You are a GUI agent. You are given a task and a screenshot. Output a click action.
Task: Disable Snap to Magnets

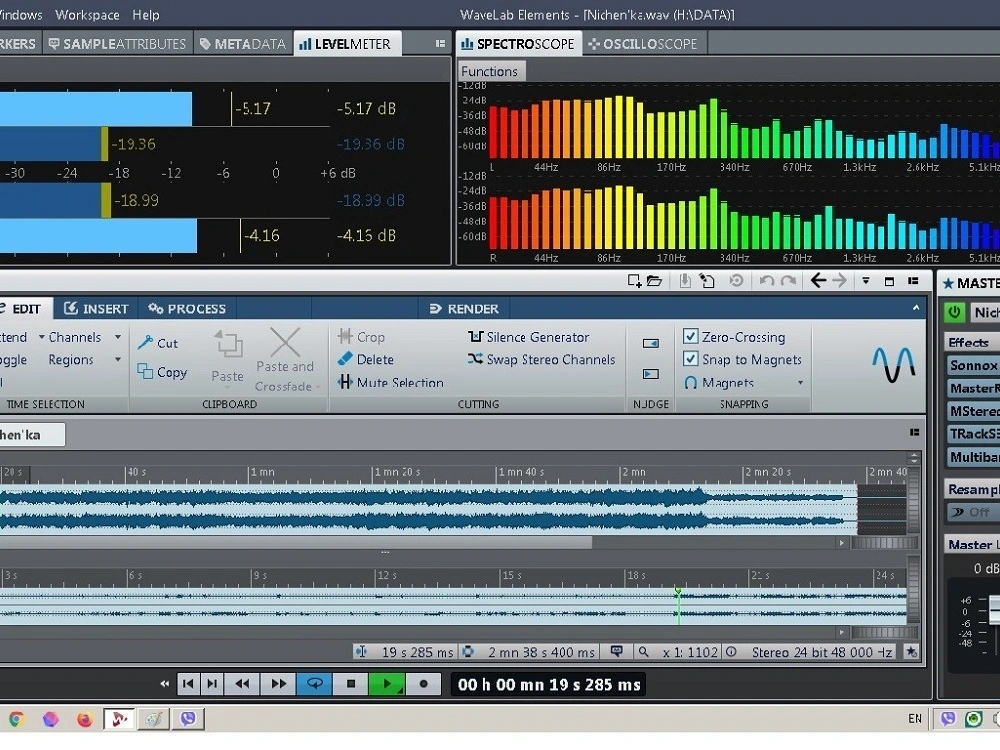point(690,359)
